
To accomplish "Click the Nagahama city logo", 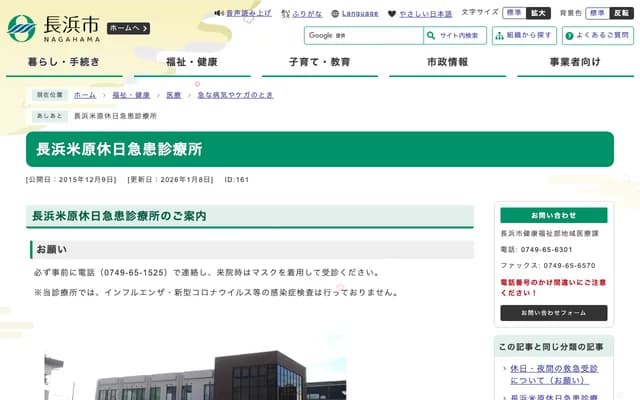I will [x=53, y=29].
